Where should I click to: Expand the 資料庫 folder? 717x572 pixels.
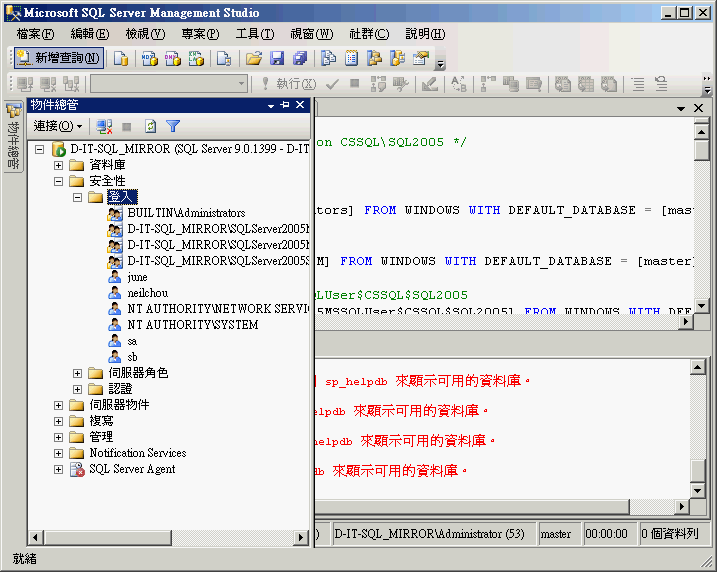click(x=59, y=165)
